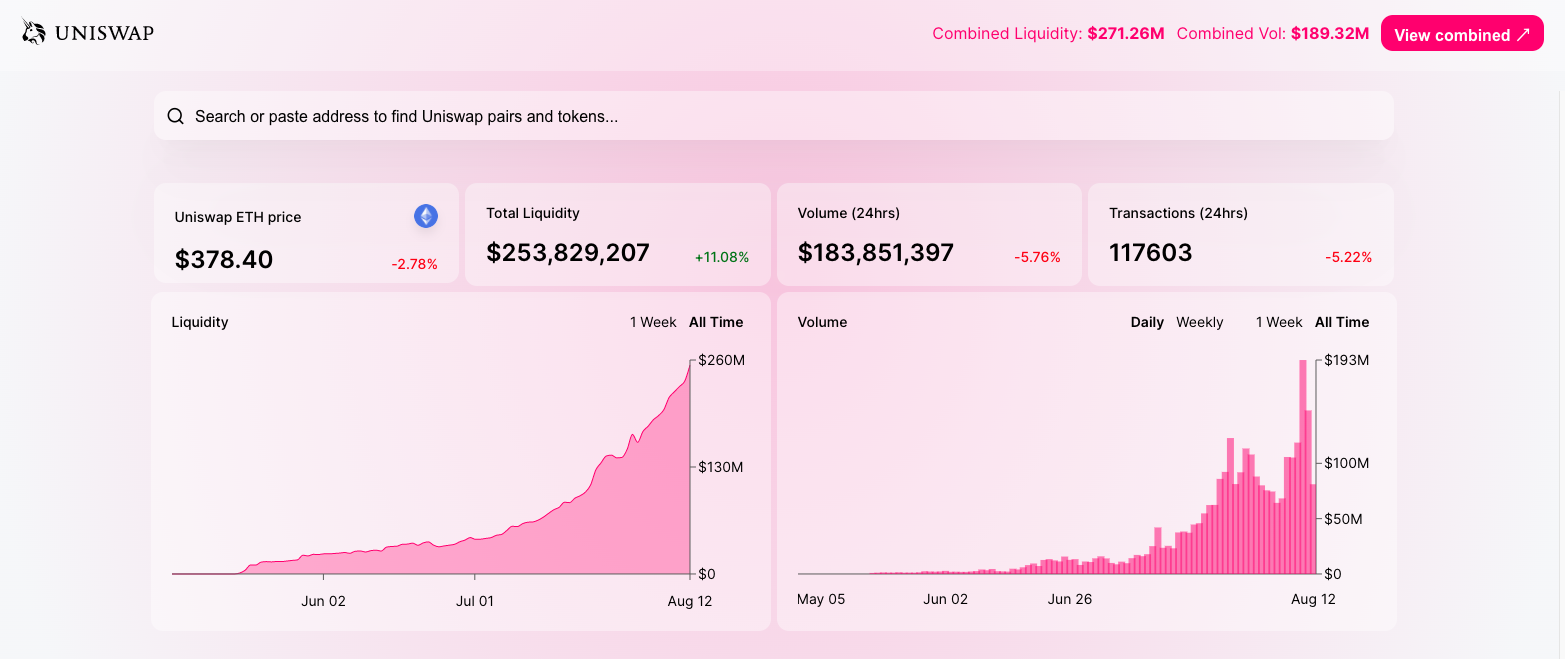Click the Combined Vol $189.32M text
Viewport: 1565px width, 659px height.
[1273, 33]
